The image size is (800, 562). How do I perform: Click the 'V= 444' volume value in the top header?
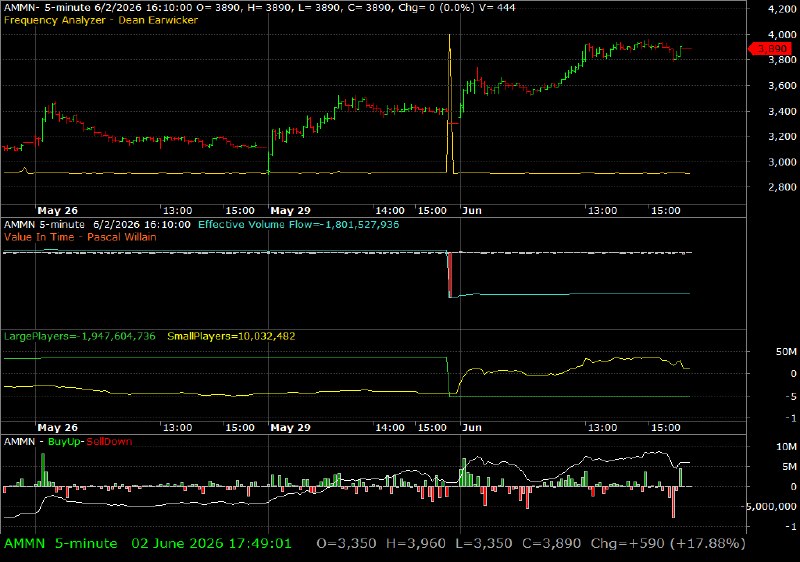tap(496, 8)
